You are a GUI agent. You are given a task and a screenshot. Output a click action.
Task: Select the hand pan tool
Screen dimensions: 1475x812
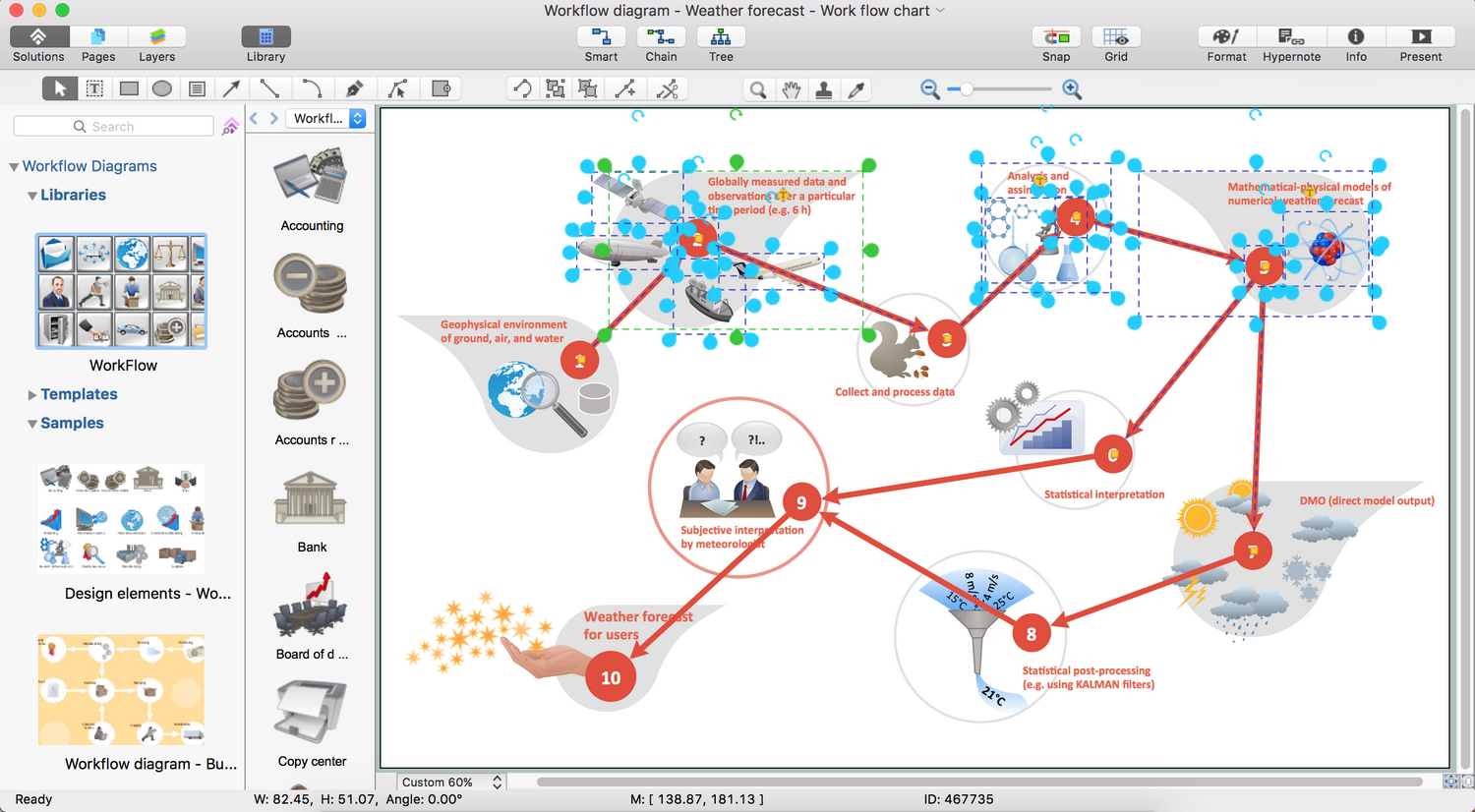click(792, 89)
